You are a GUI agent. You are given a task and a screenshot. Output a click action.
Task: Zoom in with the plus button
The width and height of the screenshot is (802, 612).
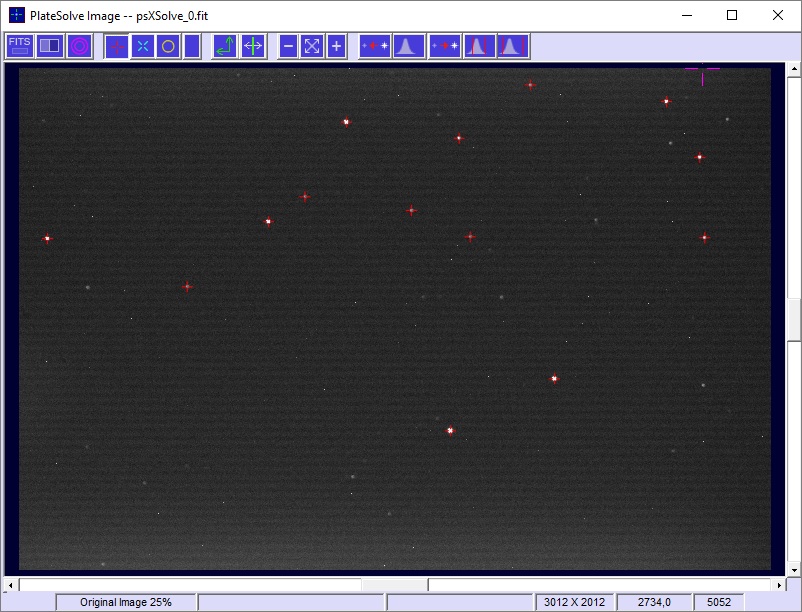(336, 46)
